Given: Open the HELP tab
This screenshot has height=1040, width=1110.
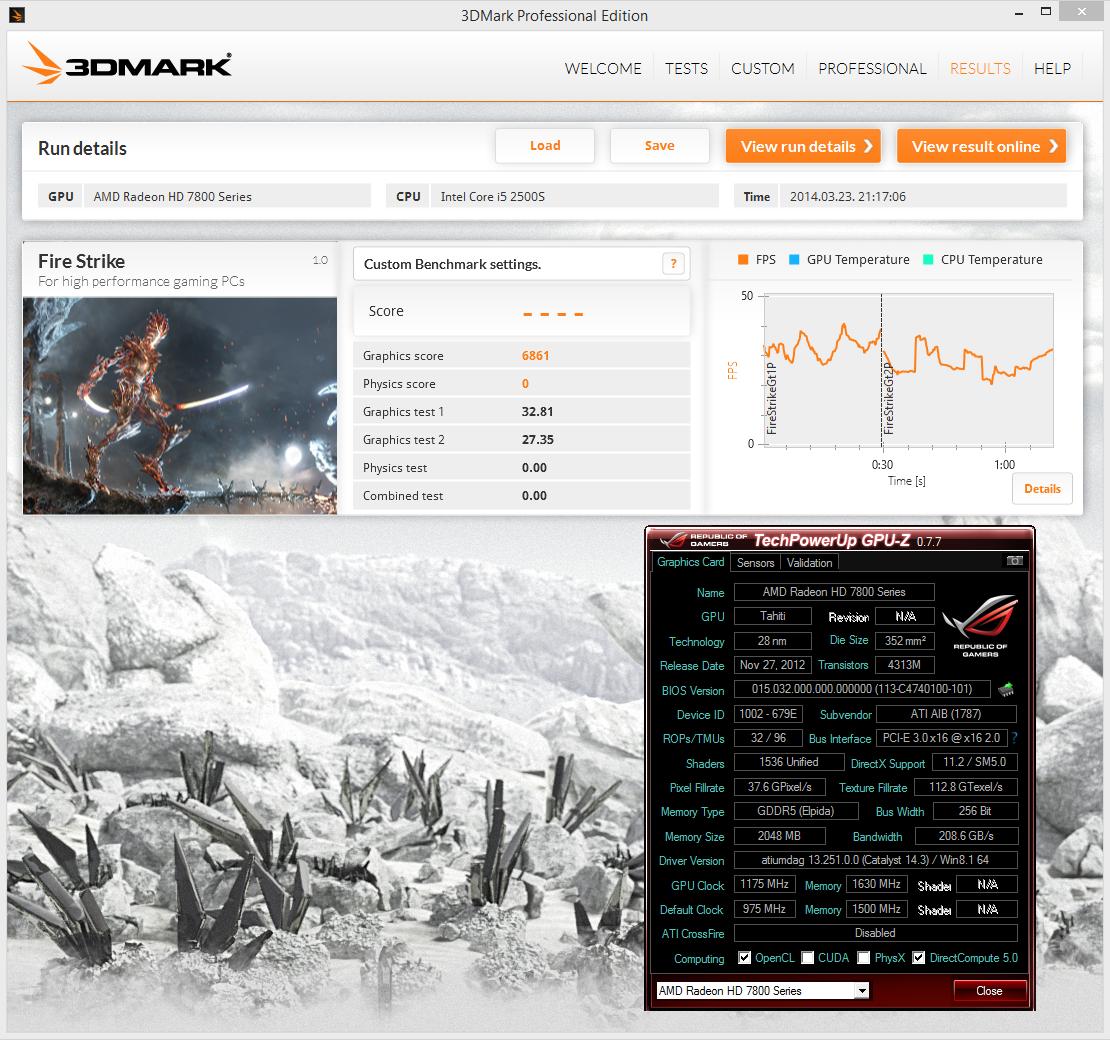Looking at the screenshot, I should click(x=1052, y=69).
